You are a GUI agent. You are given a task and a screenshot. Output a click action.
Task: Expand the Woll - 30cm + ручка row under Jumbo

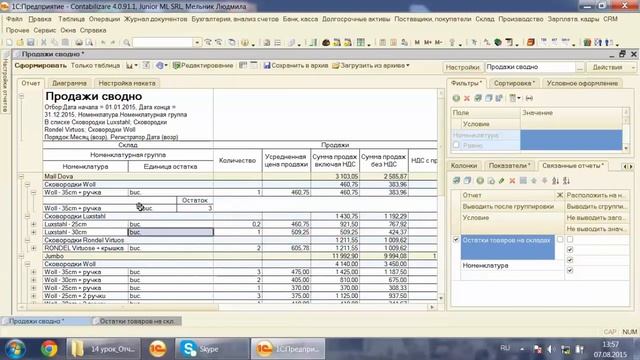[x=33, y=280]
